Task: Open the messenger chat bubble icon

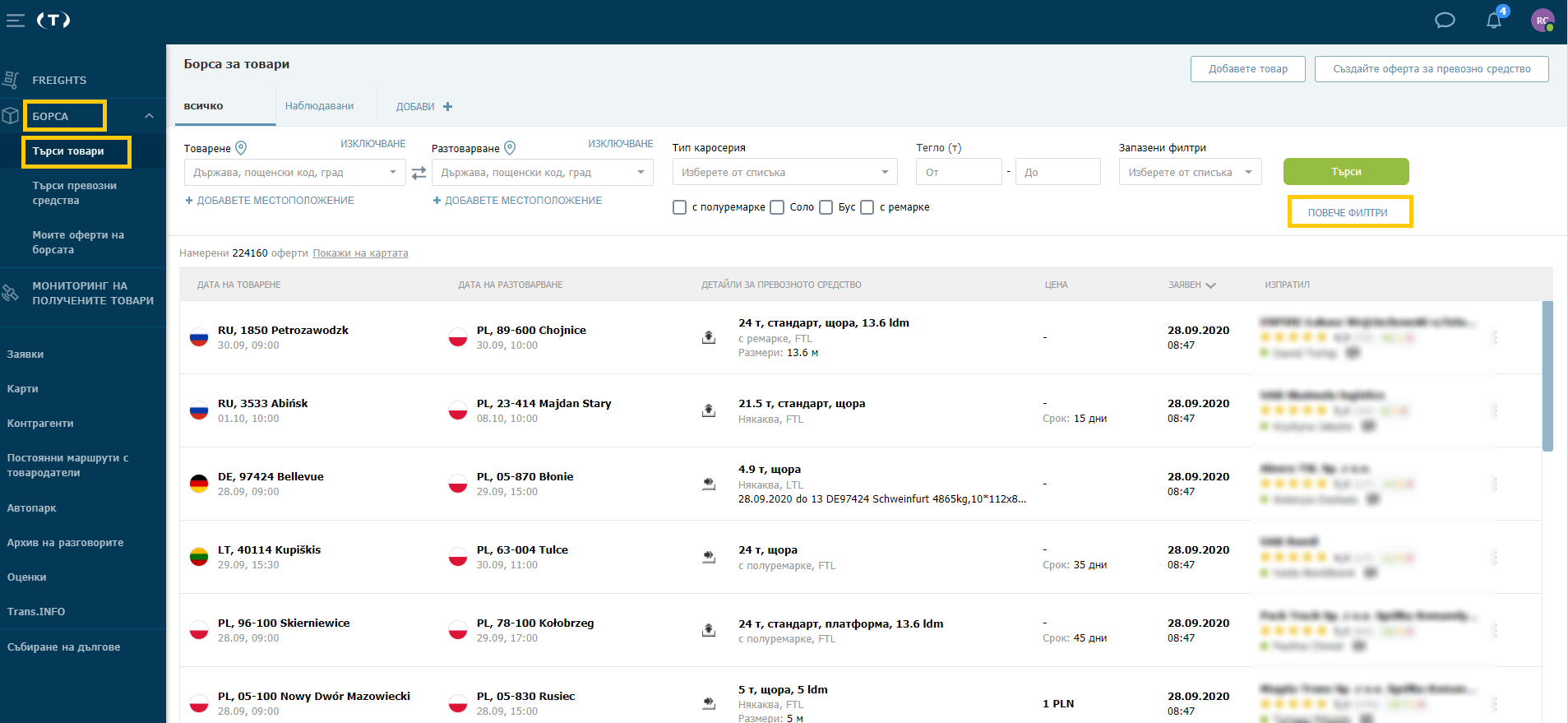Action: [x=1445, y=21]
